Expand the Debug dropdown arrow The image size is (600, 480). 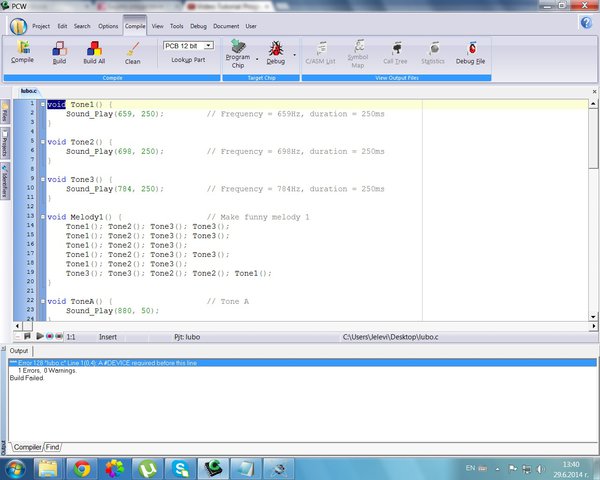pos(294,55)
